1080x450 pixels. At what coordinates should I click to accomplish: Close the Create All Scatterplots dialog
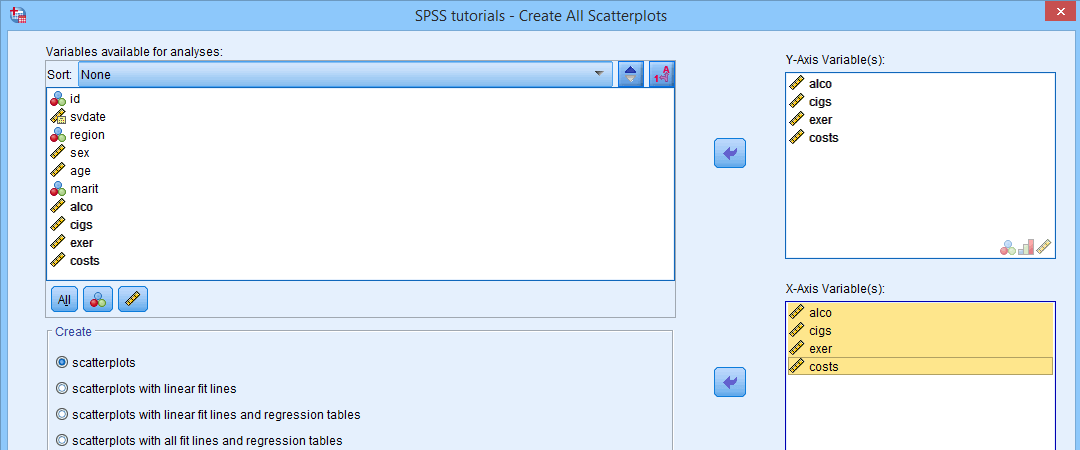tap(1063, 12)
